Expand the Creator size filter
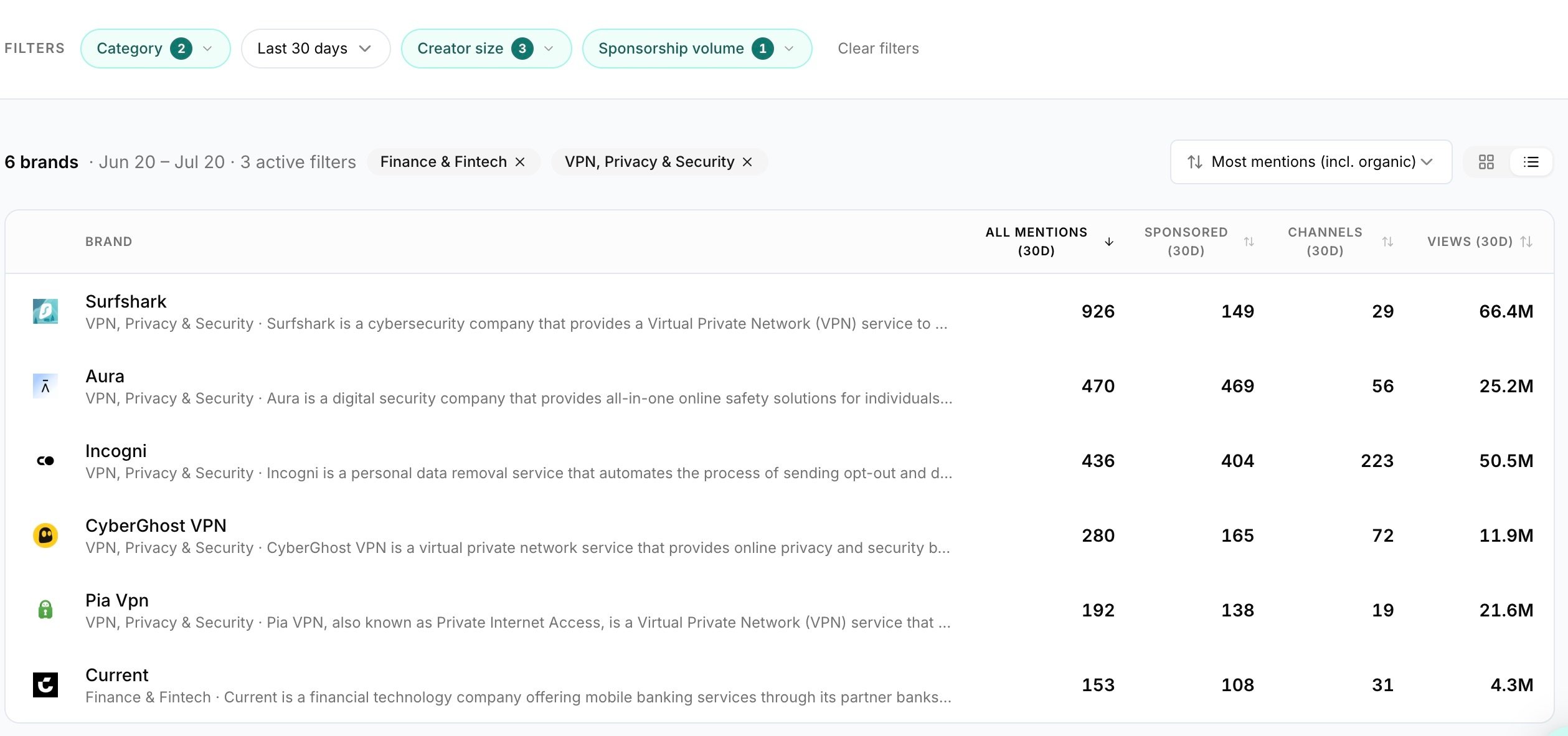Viewport: 1568px width, 736px height. pos(486,49)
